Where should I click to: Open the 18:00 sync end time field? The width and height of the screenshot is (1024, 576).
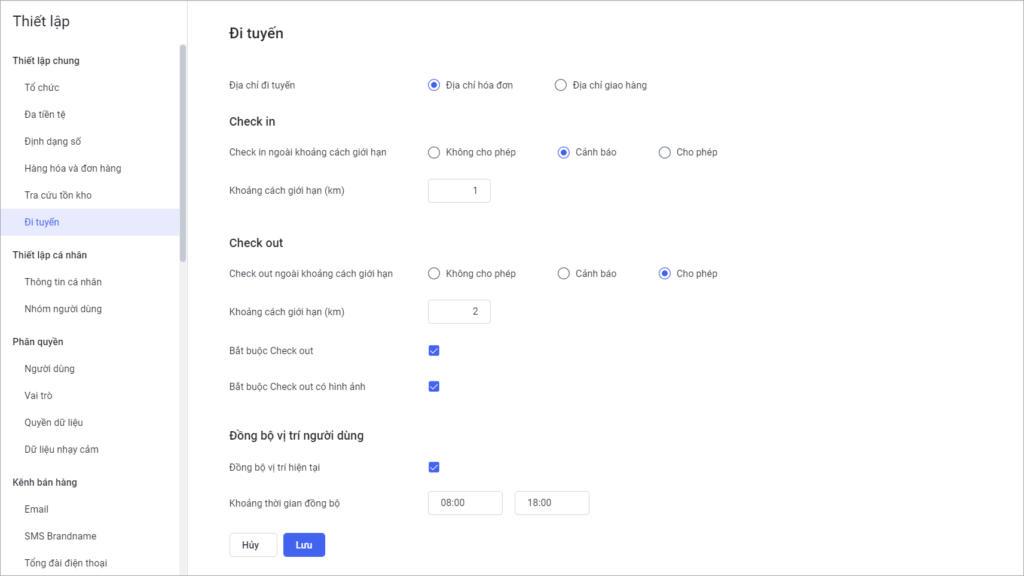[552, 503]
